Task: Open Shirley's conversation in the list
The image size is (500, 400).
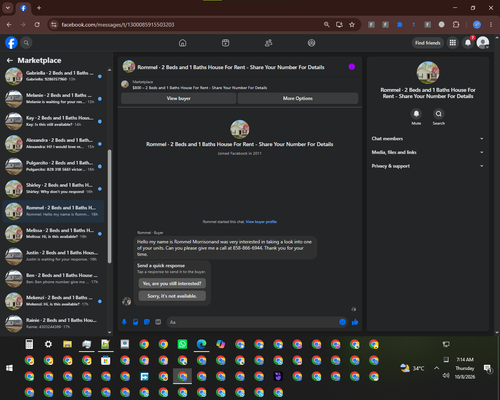Action: [53, 188]
